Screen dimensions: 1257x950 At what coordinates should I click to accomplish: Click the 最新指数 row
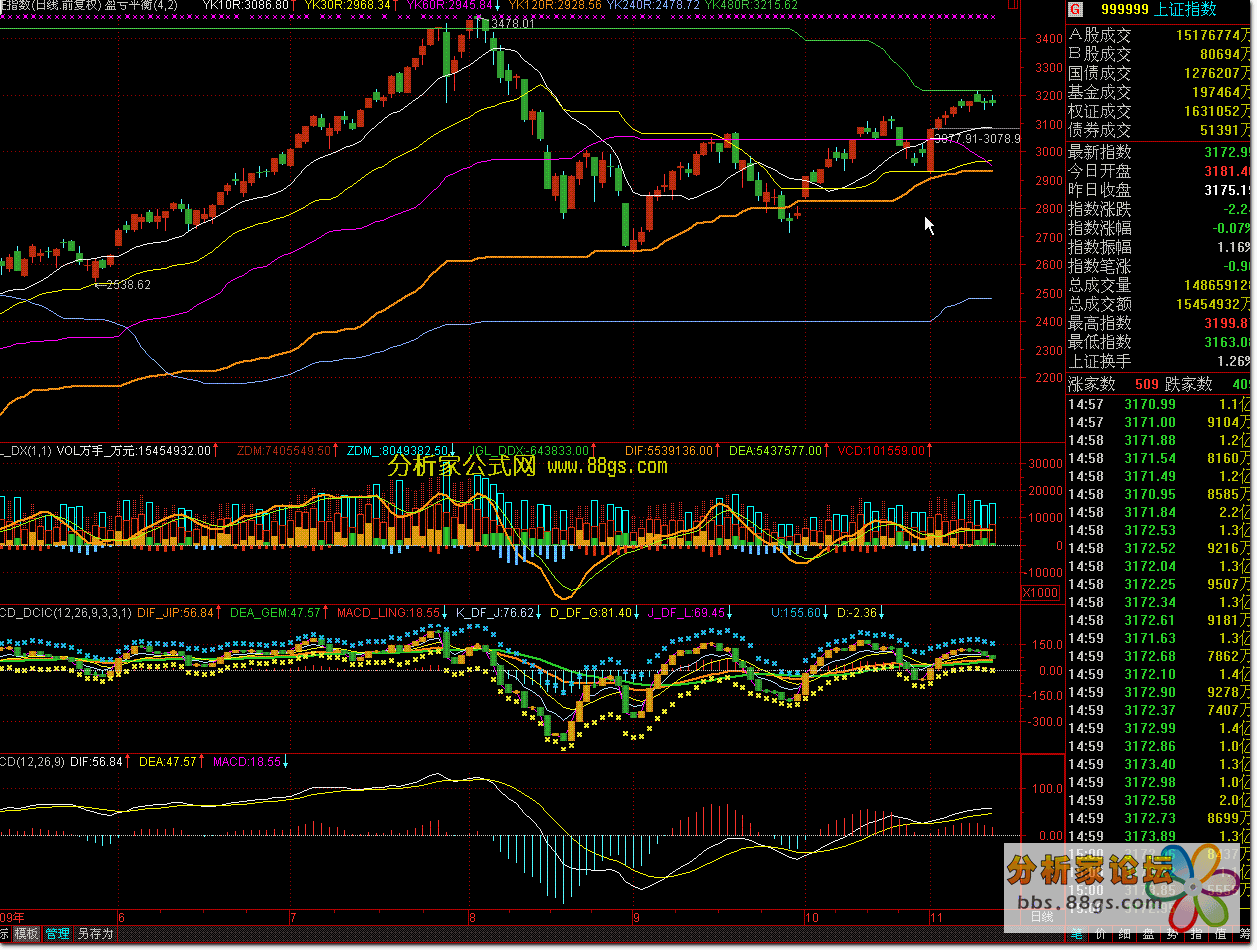coord(1159,152)
